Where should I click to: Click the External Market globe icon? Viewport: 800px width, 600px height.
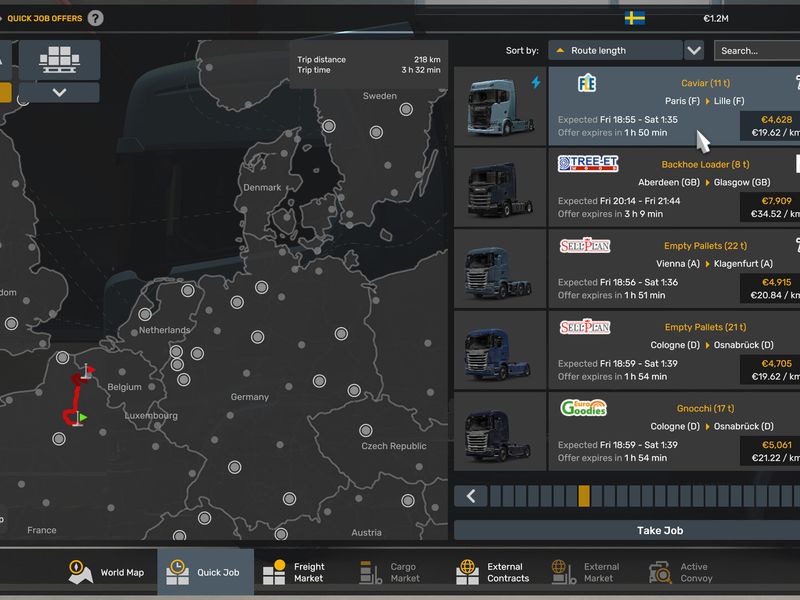point(563,572)
